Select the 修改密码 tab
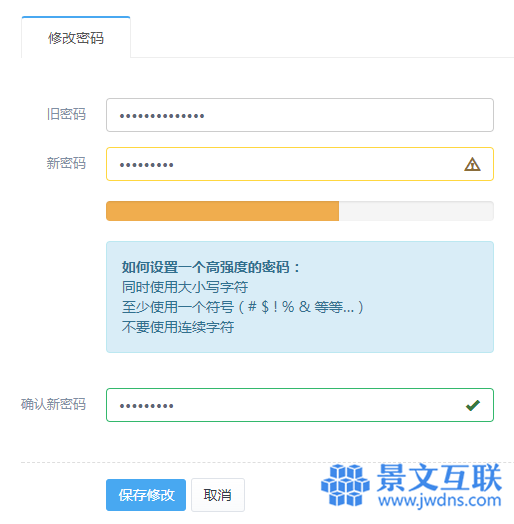The width and height of the screenshot is (514, 524). (x=76, y=37)
